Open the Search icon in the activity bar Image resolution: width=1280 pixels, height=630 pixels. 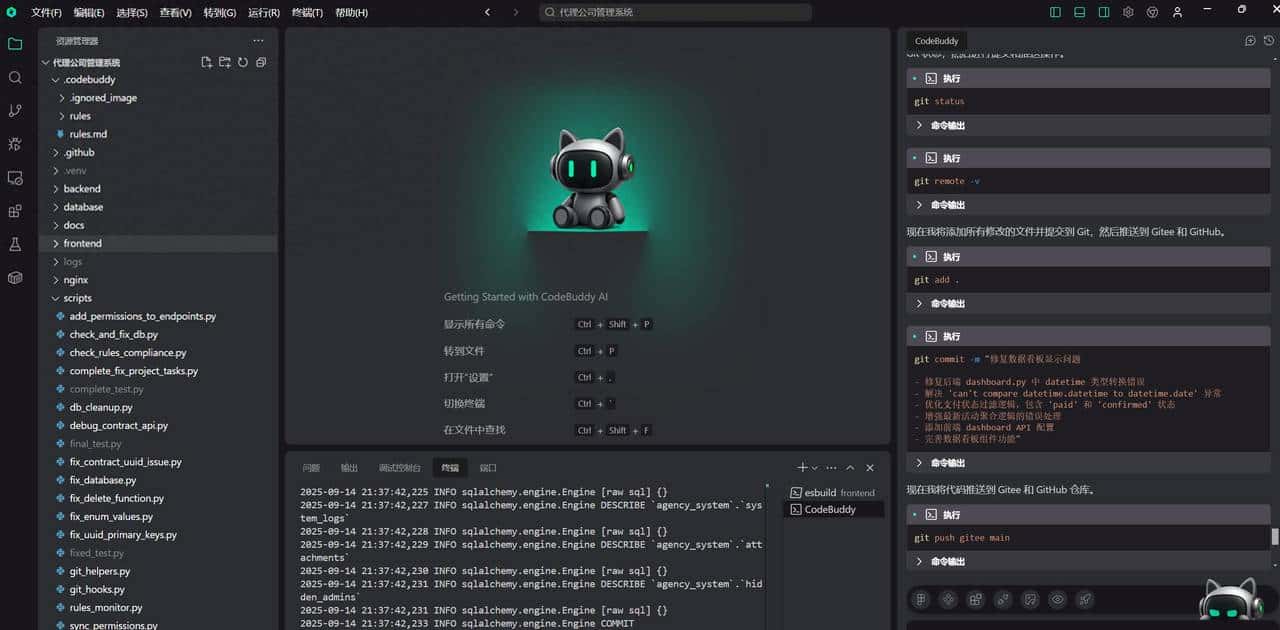point(14,78)
